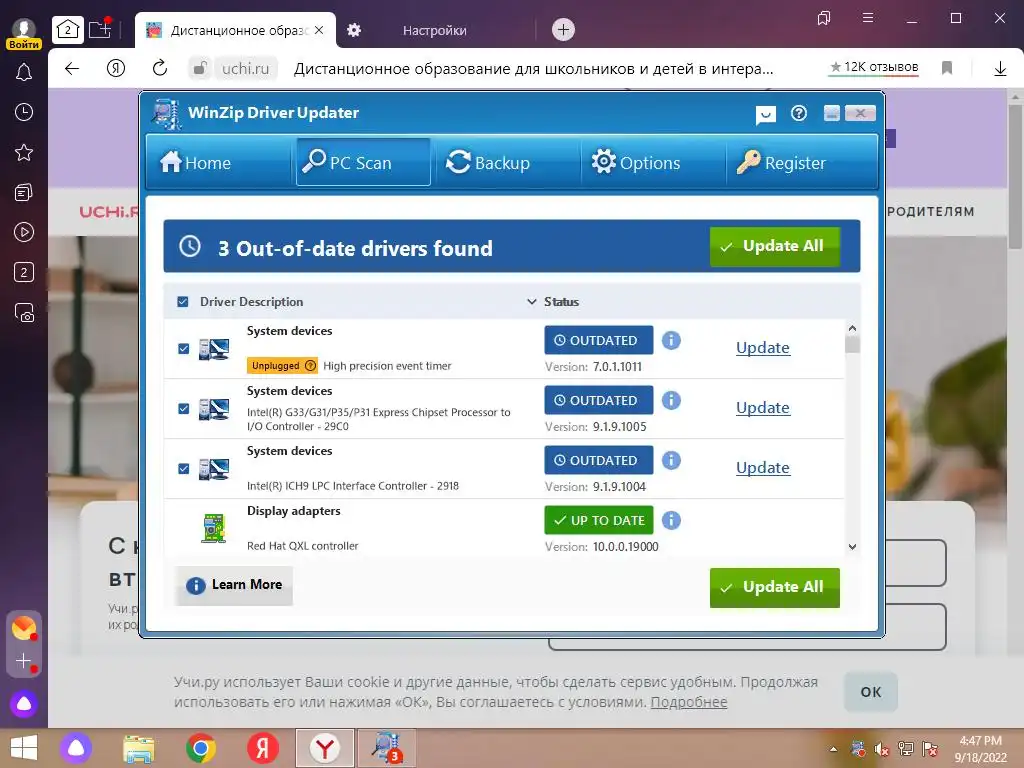The image size is (1024, 768).
Task: Bookmark the current page
Action: (x=947, y=68)
